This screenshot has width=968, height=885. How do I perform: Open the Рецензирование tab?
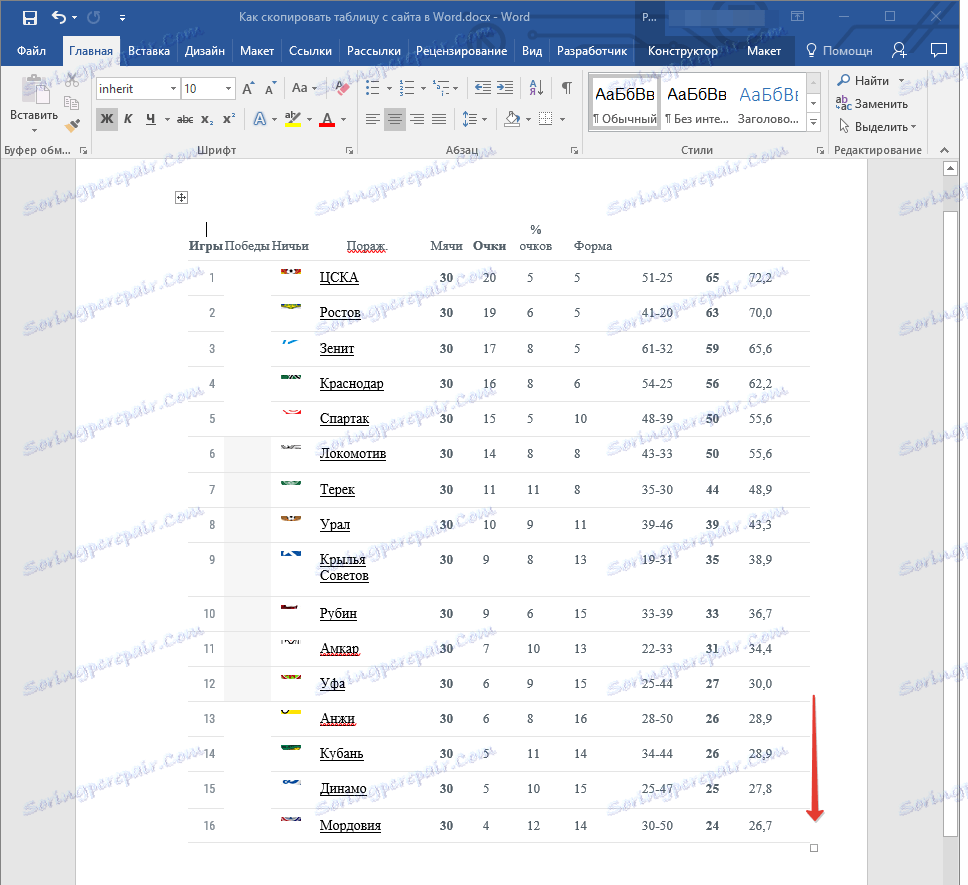point(461,51)
